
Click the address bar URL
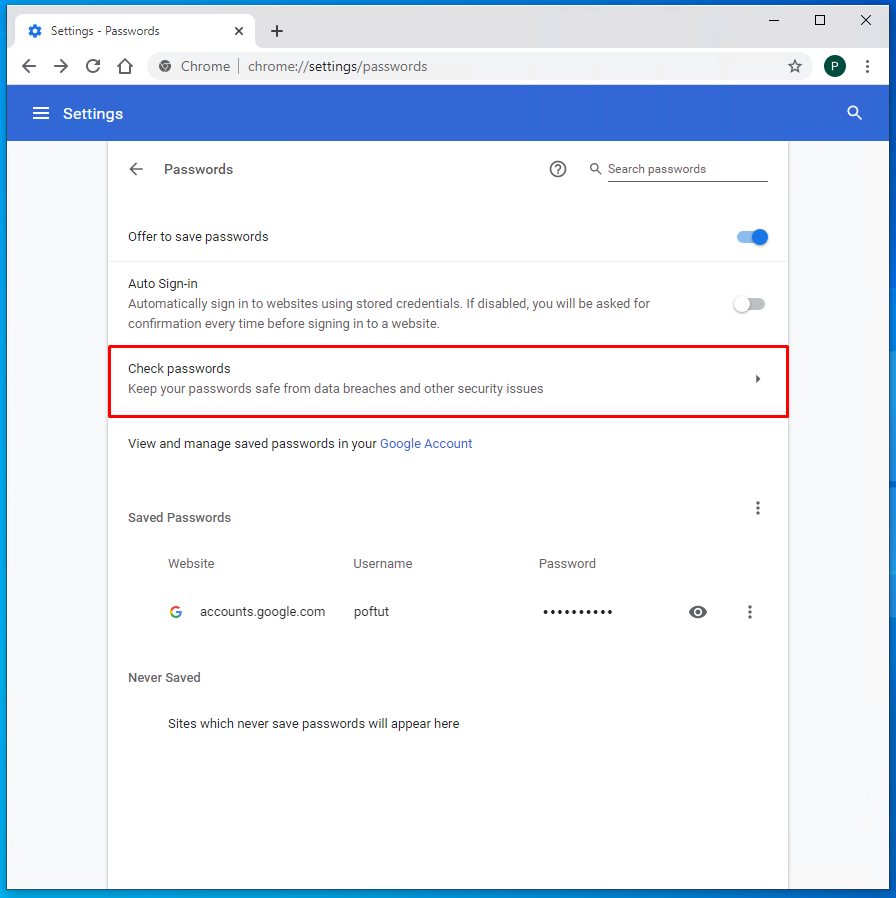coord(337,66)
